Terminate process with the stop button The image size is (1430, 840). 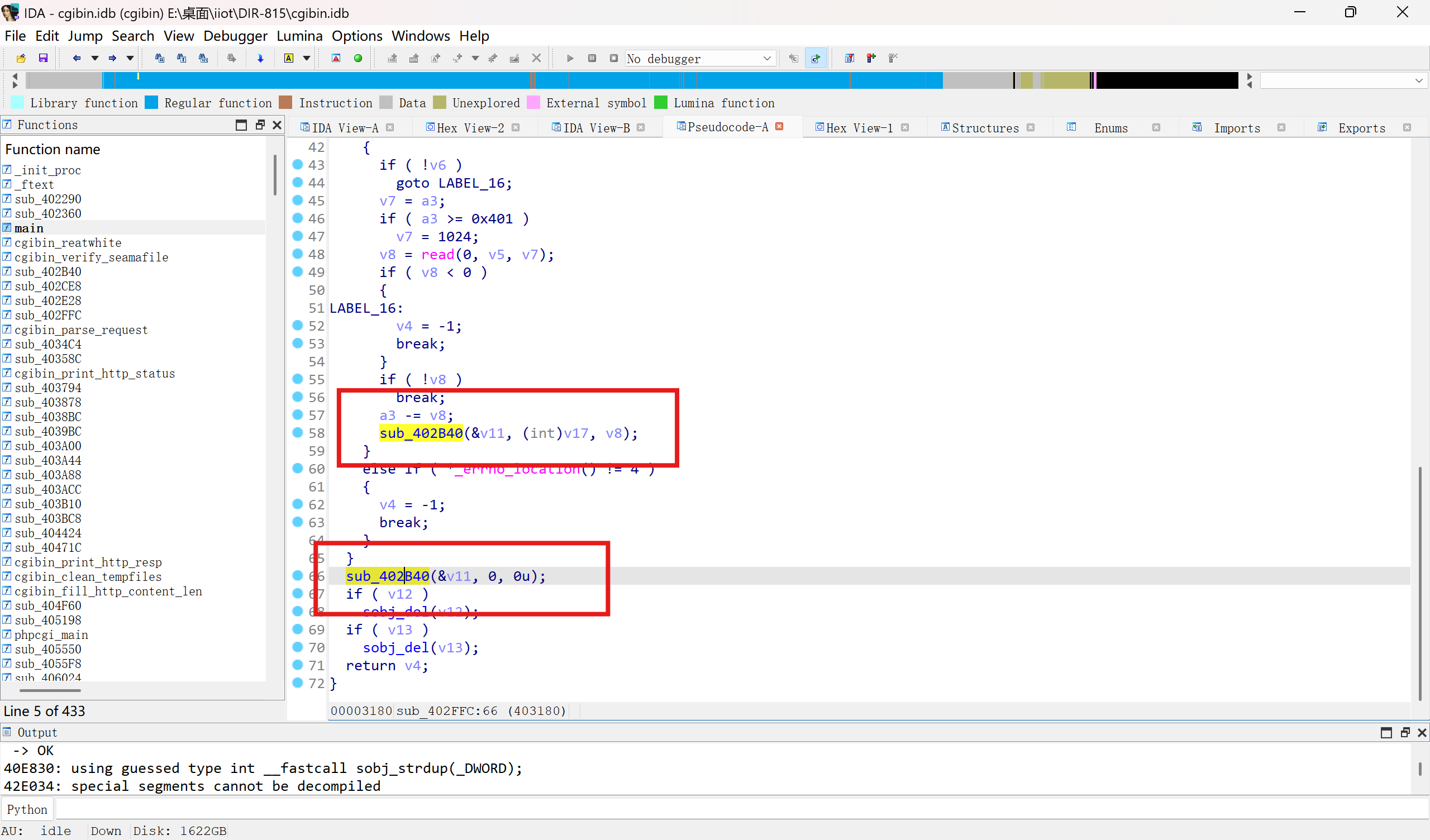click(613, 58)
